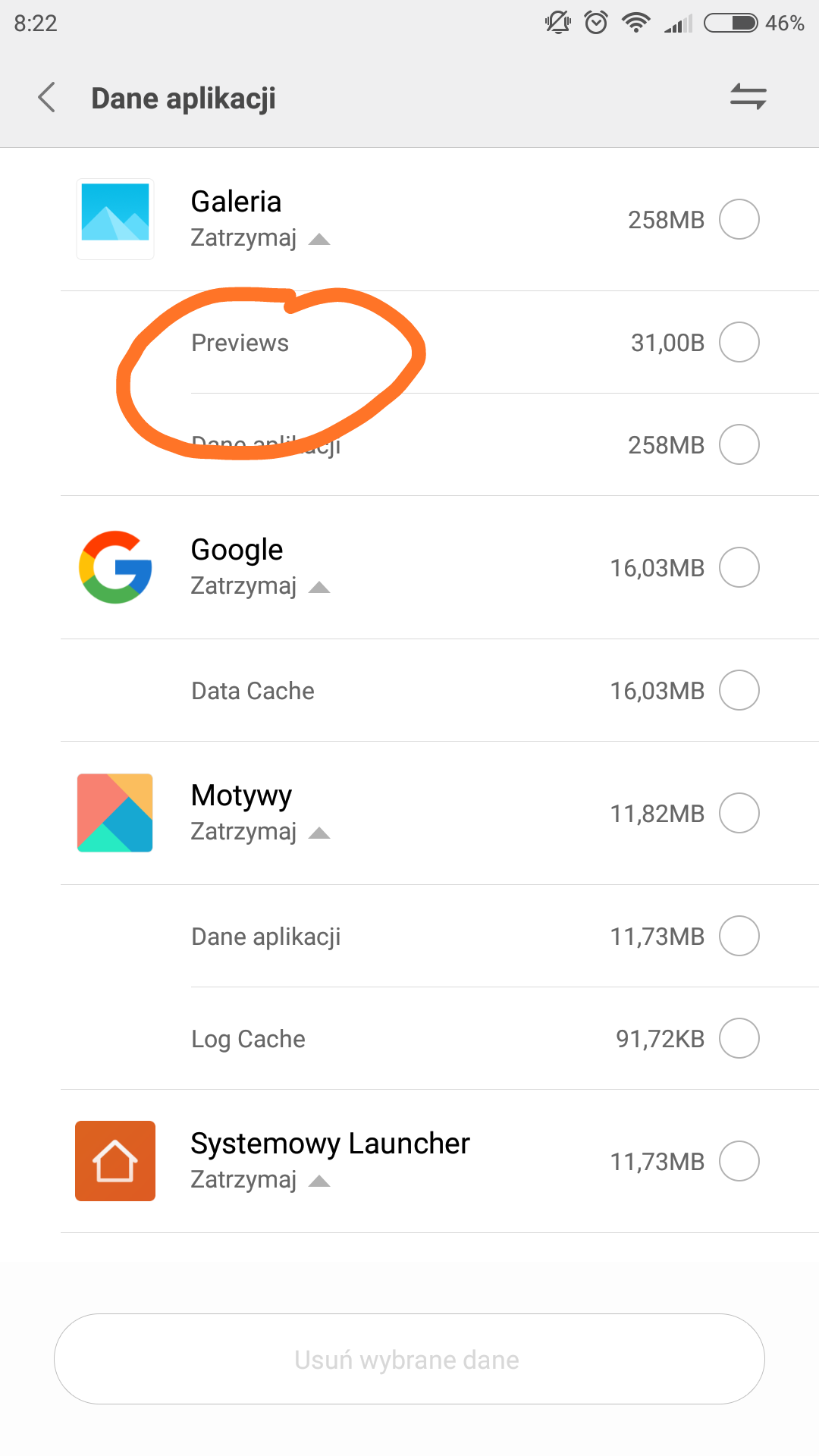Image resolution: width=819 pixels, height=1456 pixels.
Task: Select the Galeria 258MB radio button
Action: [739, 219]
